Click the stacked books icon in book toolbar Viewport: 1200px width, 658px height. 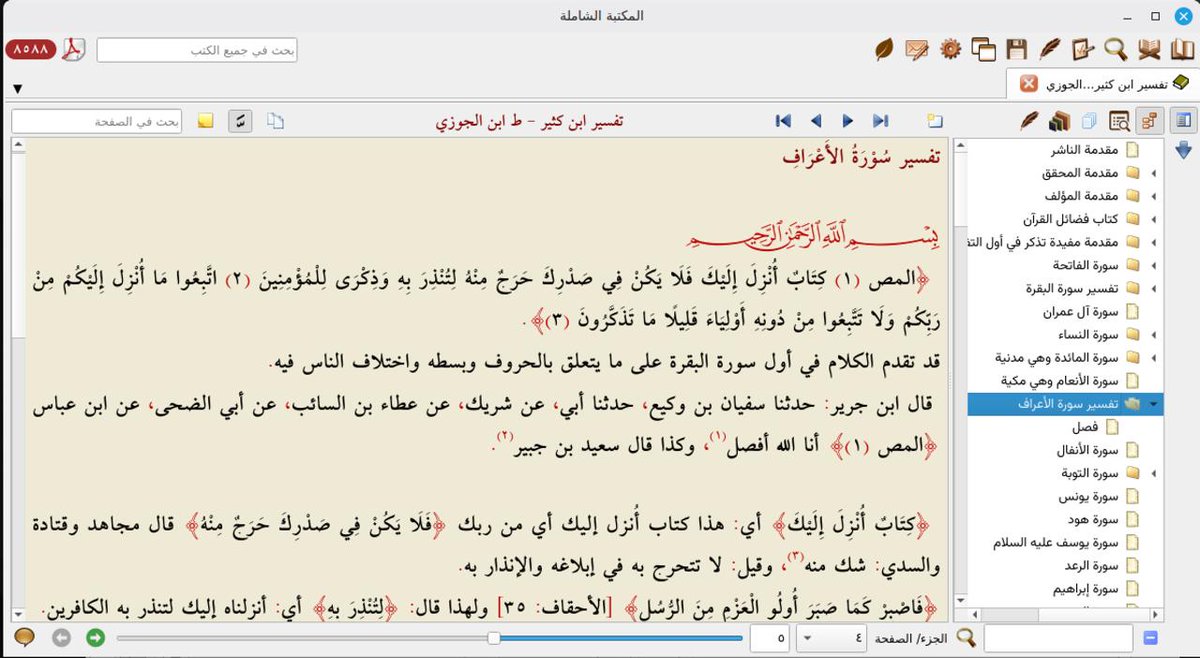1060,121
